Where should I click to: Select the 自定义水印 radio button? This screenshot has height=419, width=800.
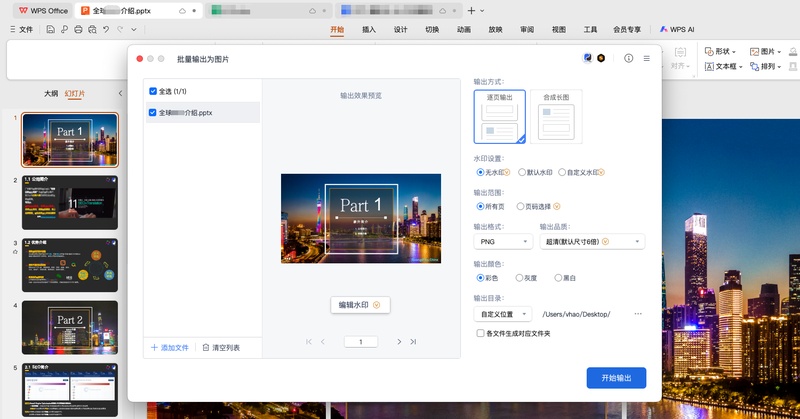coord(562,172)
